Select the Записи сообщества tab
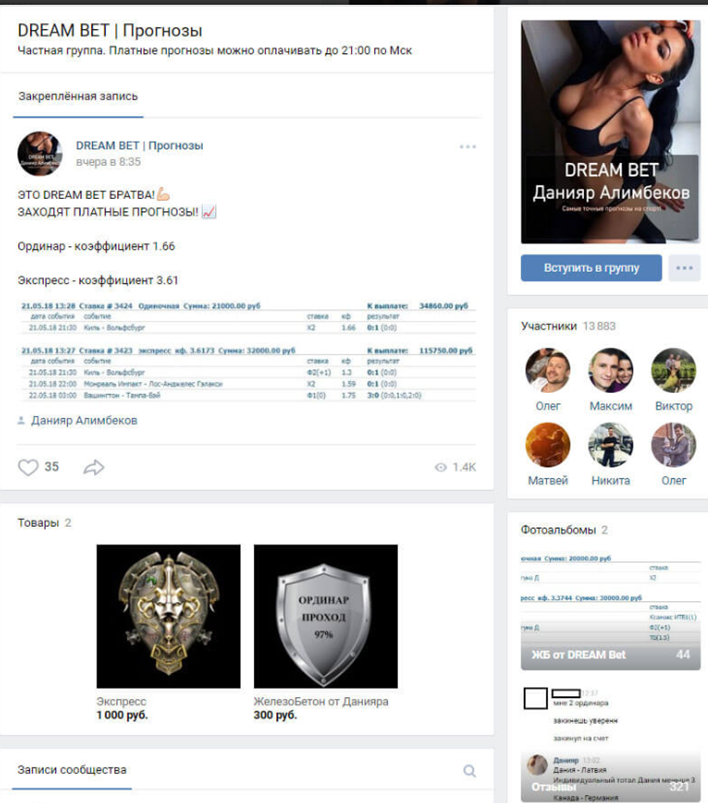The height and width of the screenshot is (803, 708). click(72, 770)
